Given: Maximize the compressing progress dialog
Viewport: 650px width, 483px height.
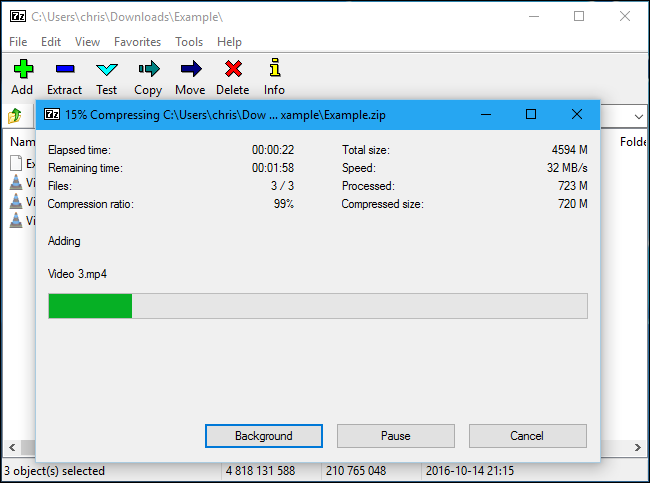Looking at the screenshot, I should tap(531, 114).
